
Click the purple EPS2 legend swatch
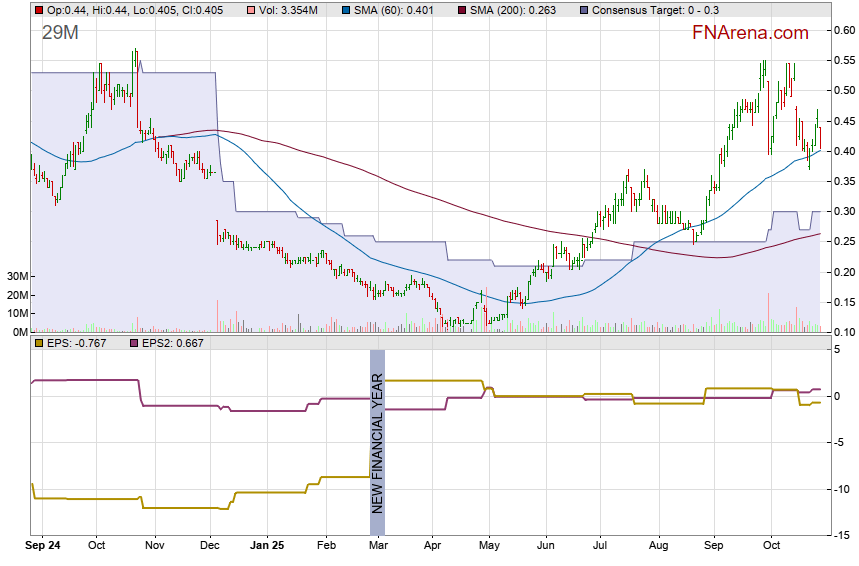point(136,344)
